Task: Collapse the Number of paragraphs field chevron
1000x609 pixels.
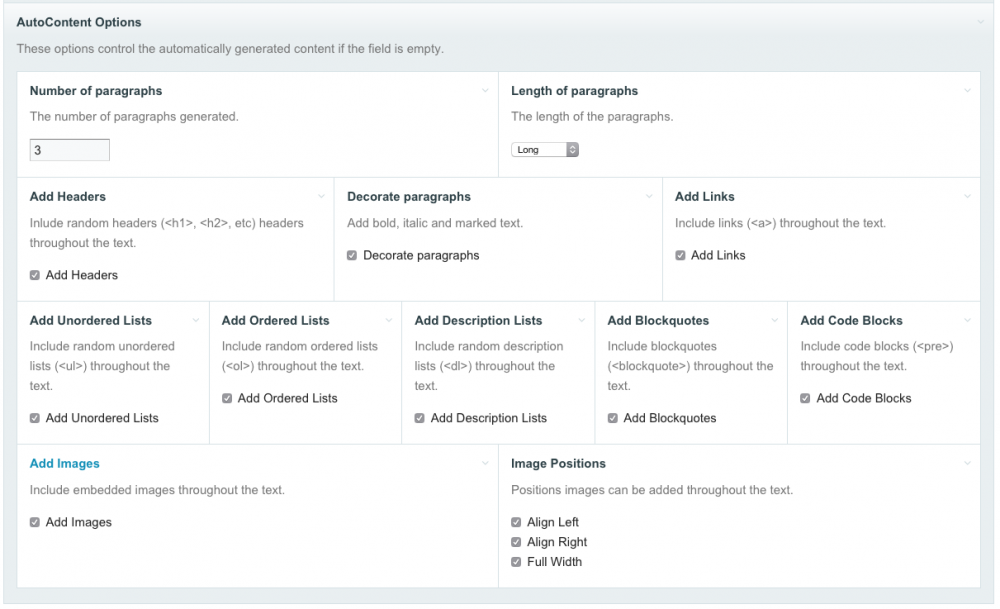Action: [486, 91]
